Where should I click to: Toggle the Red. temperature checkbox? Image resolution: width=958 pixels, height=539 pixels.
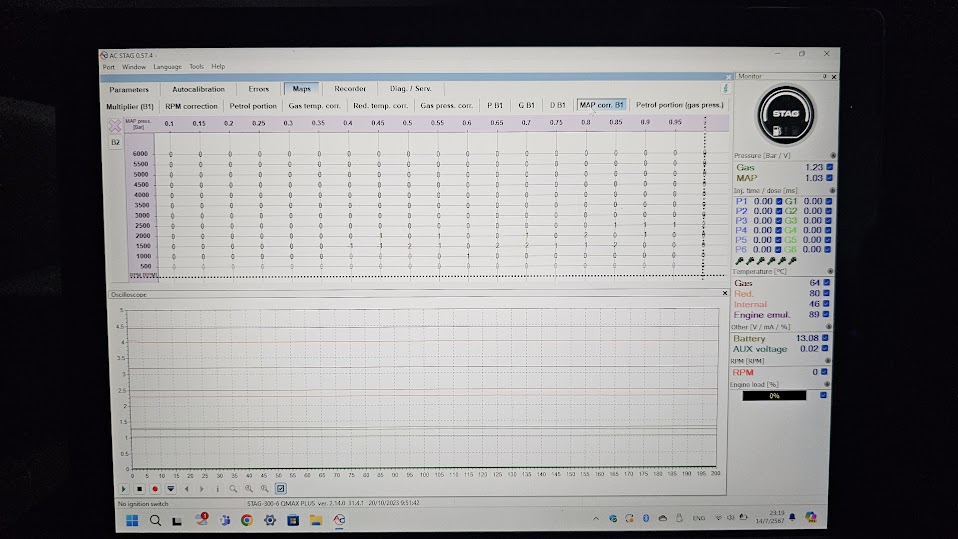click(826, 293)
